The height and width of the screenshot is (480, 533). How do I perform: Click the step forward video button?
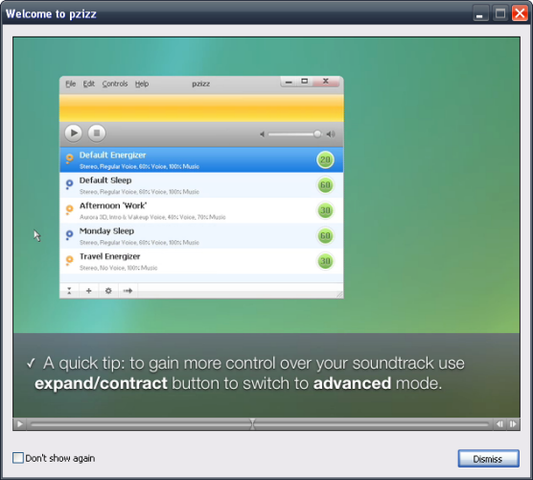coord(513,424)
